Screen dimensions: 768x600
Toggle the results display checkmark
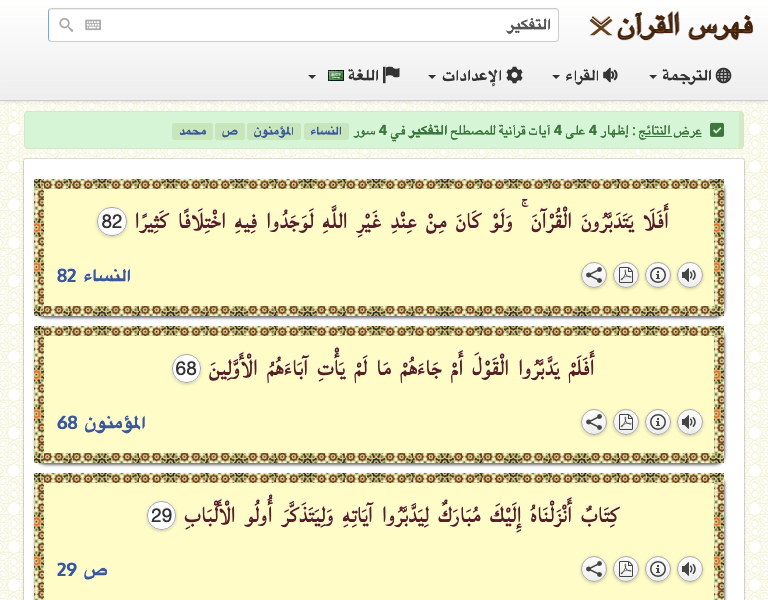coord(717,131)
